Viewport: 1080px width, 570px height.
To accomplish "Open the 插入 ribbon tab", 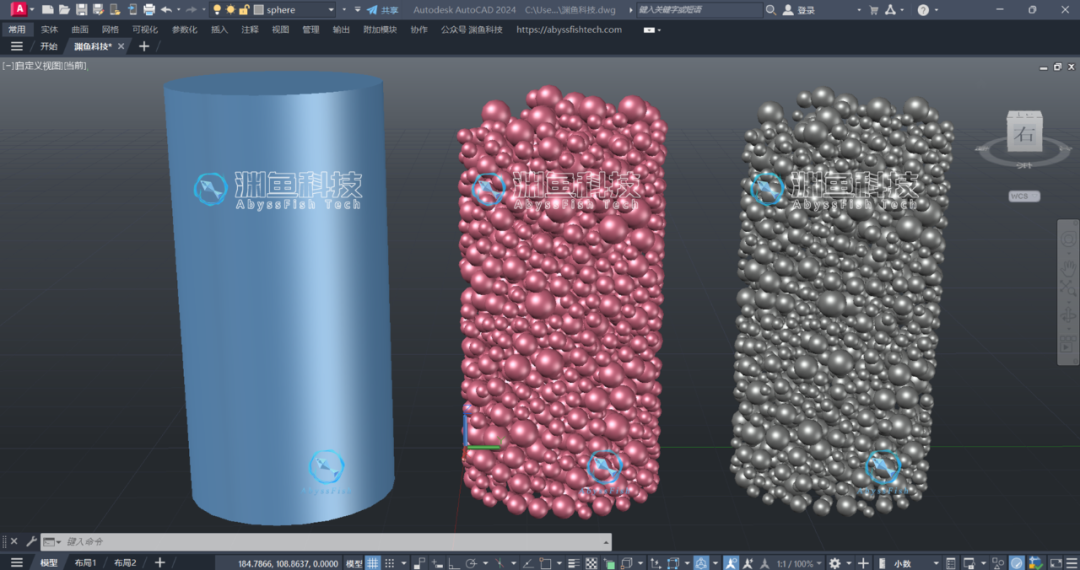I will point(219,30).
